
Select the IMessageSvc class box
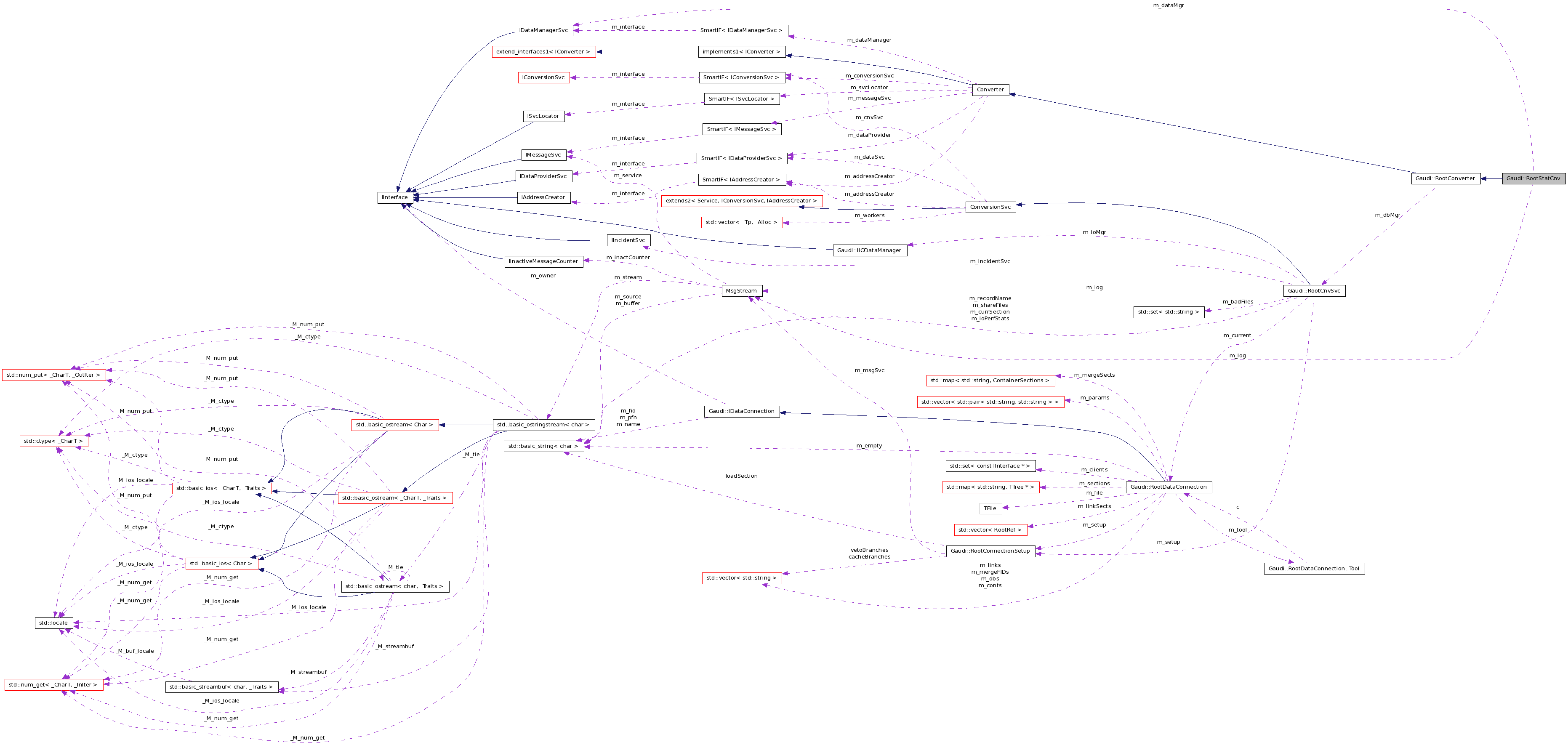coord(543,154)
